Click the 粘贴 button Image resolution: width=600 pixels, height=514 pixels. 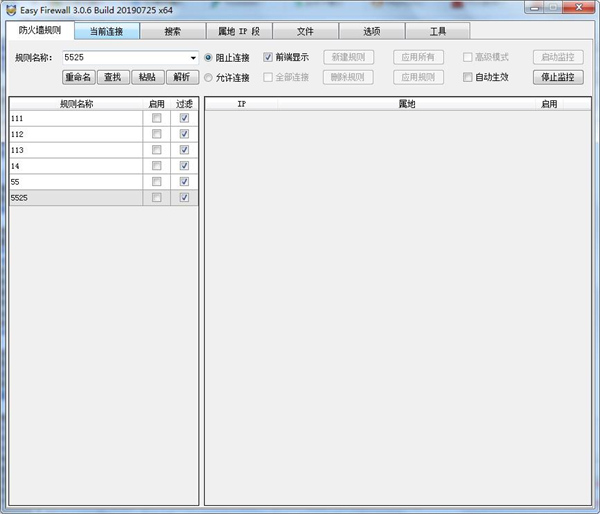point(146,77)
